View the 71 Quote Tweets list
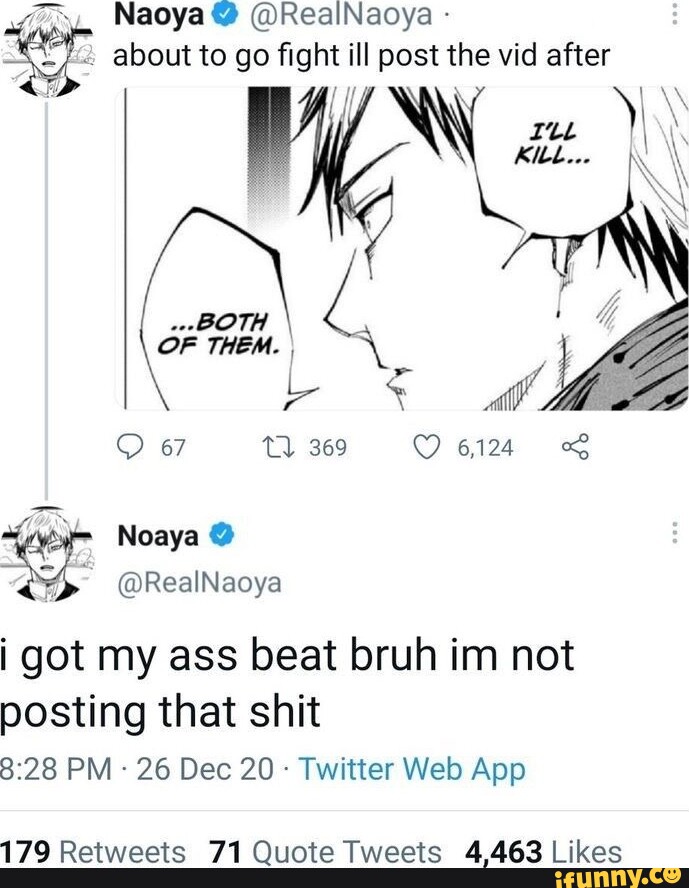The image size is (689, 888). [x=326, y=853]
